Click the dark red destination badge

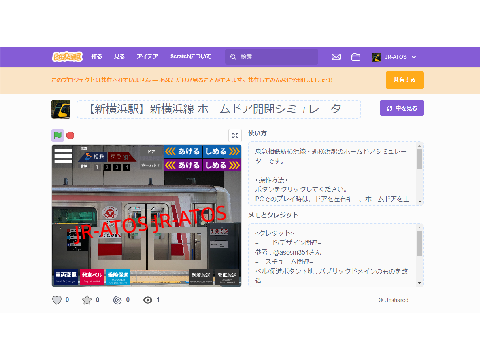[x=121, y=156]
